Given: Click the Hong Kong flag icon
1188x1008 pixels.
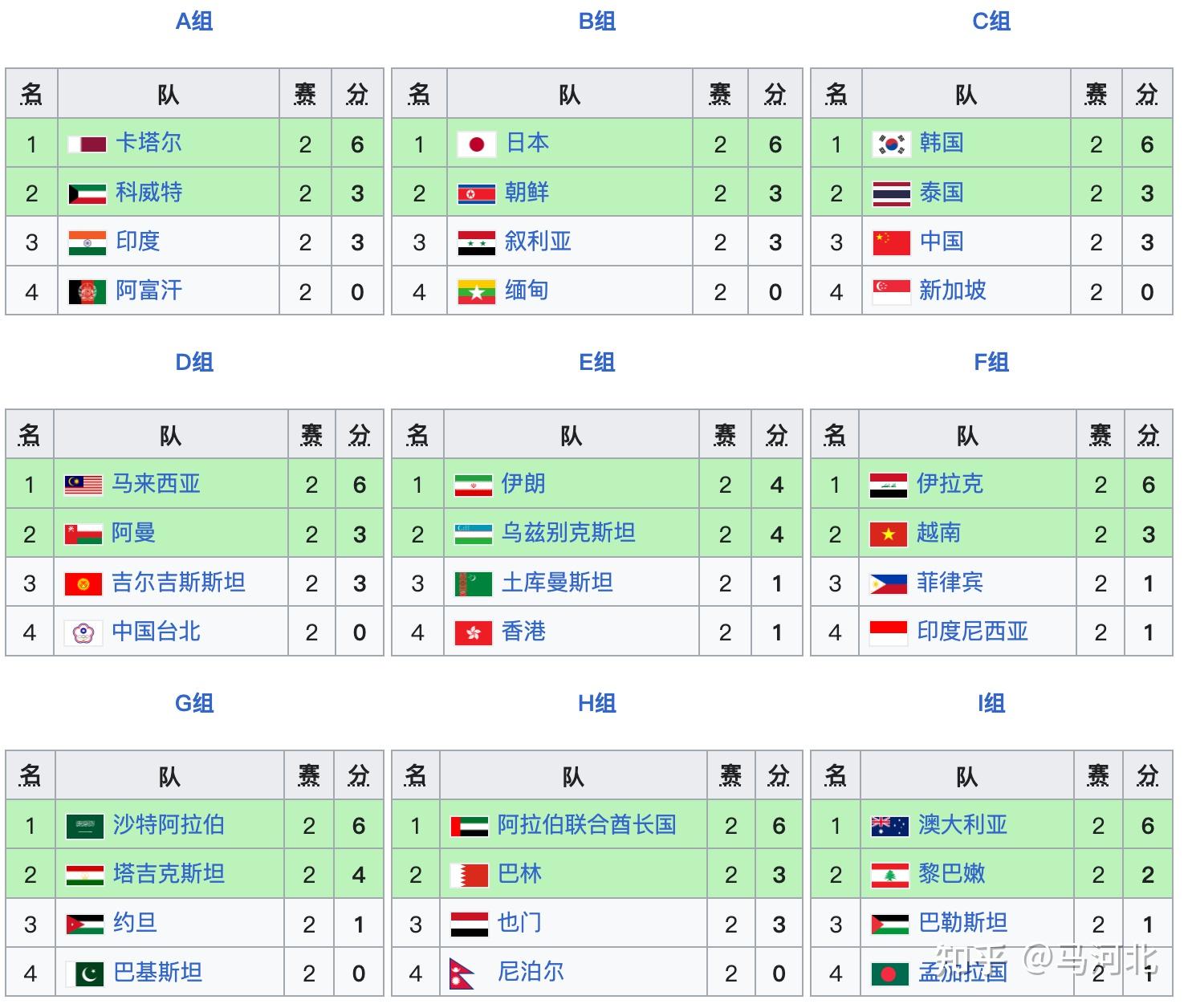Looking at the screenshot, I should click(473, 632).
